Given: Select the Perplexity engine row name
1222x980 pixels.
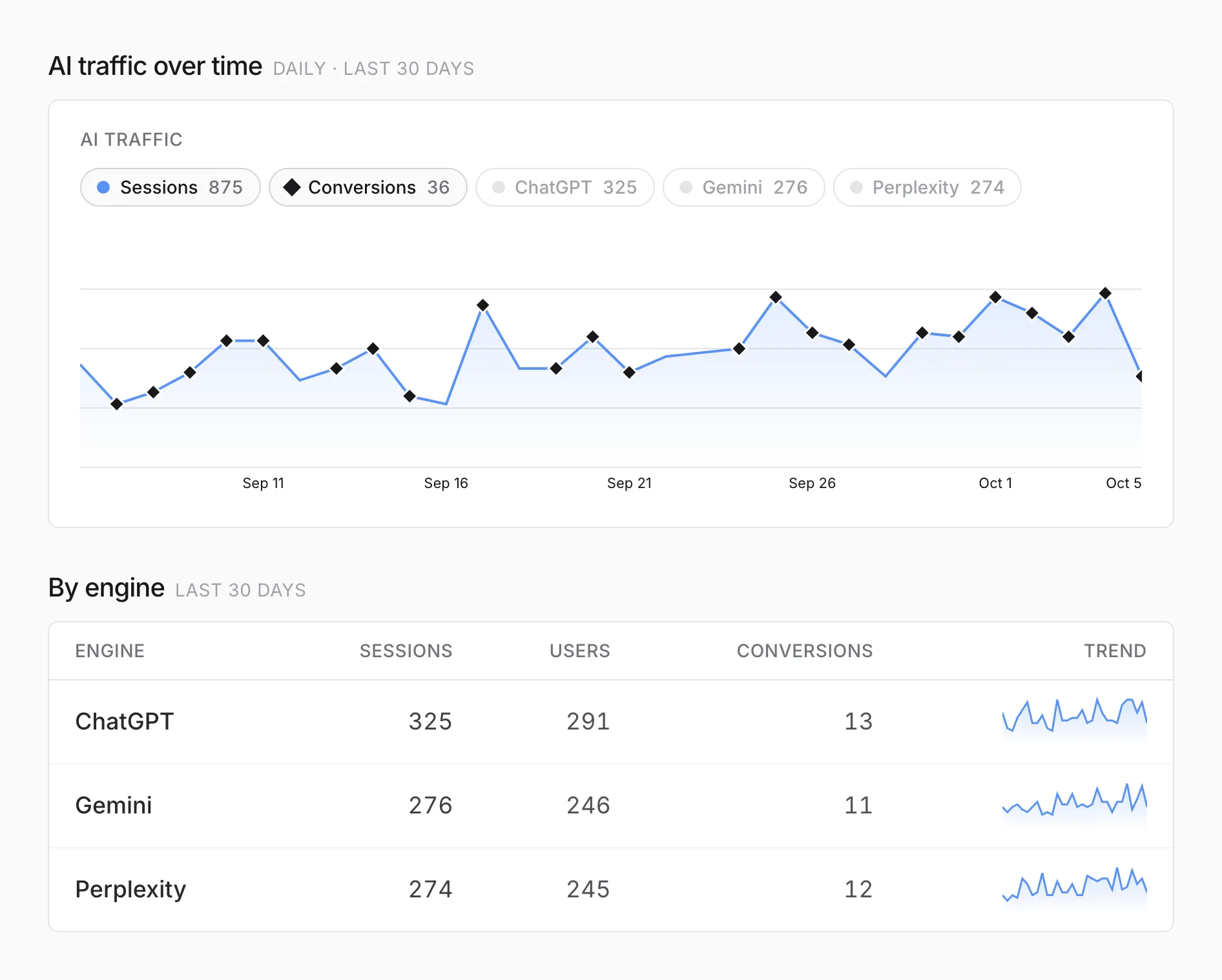Looking at the screenshot, I should [x=130, y=890].
